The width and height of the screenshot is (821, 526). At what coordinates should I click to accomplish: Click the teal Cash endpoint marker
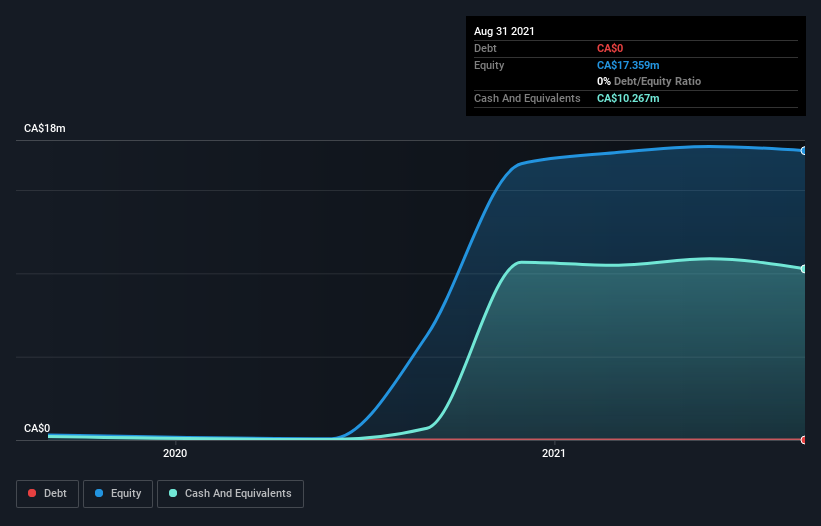tap(804, 269)
